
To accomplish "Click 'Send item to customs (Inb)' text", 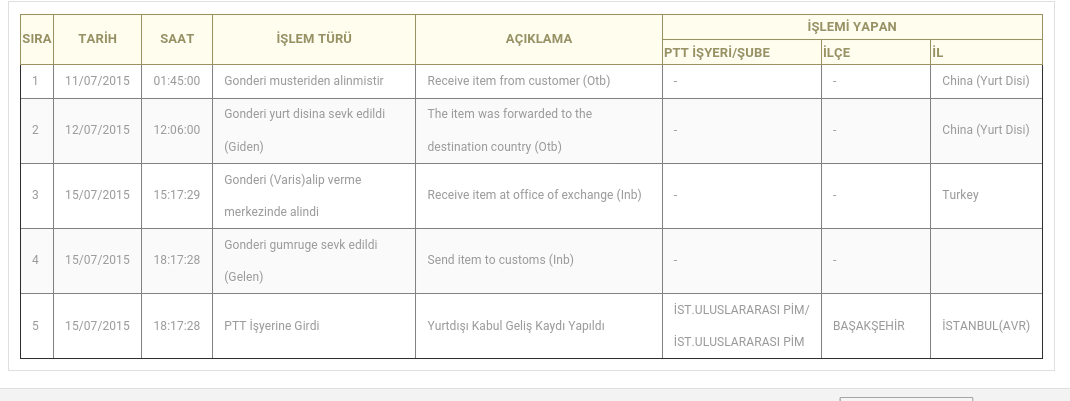I will tap(500, 260).
